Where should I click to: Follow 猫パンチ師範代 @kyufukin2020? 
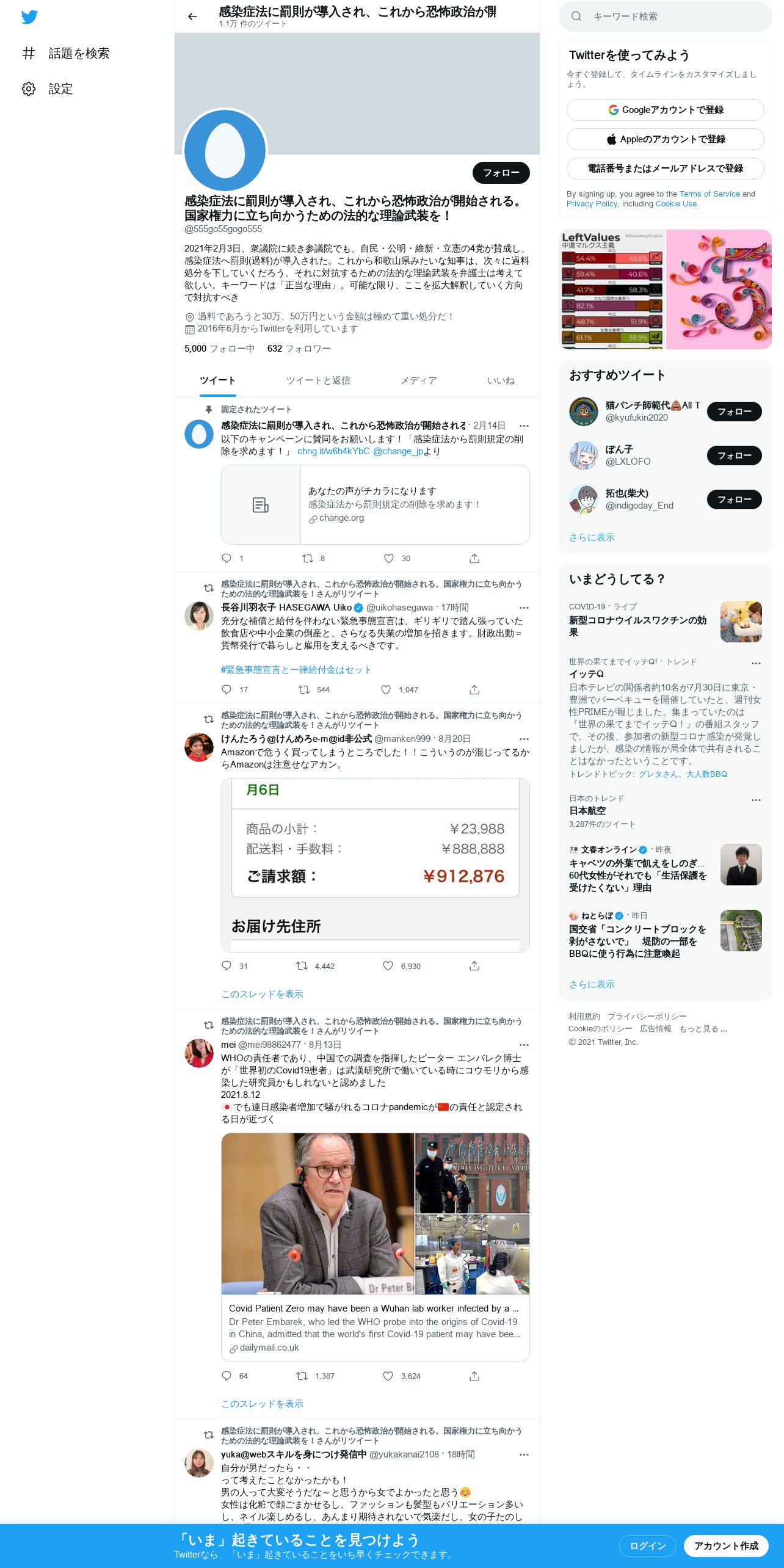734,412
